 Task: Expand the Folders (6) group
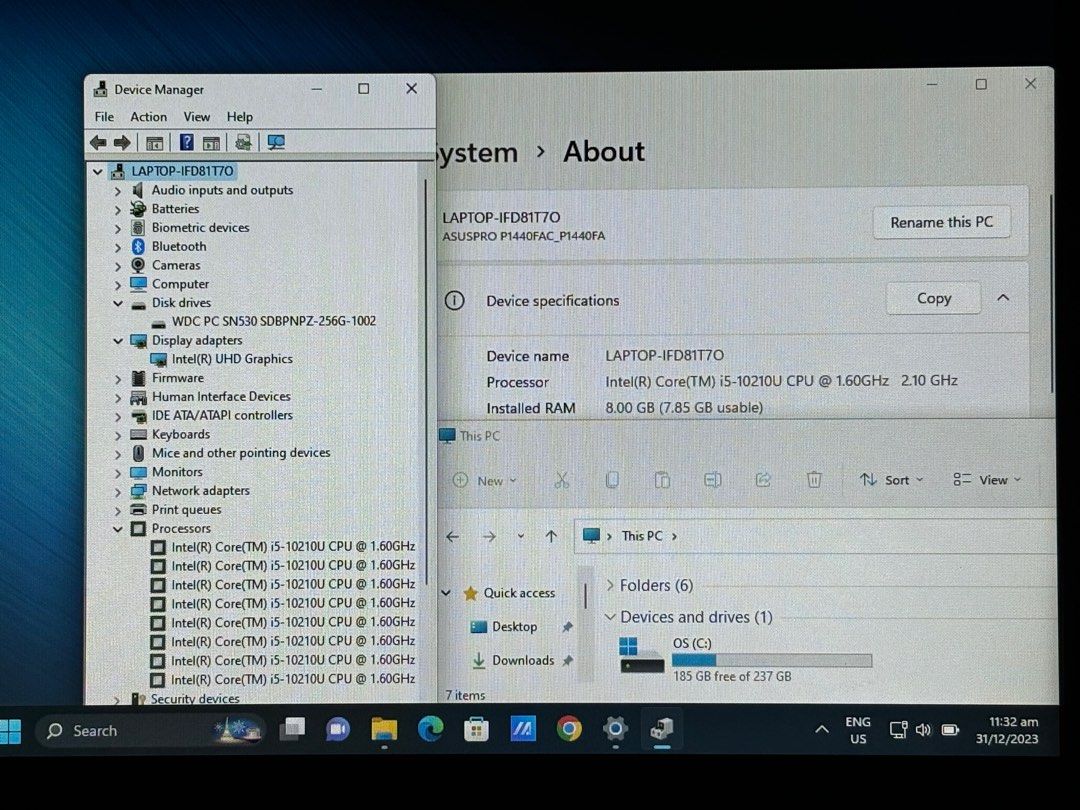(x=611, y=586)
